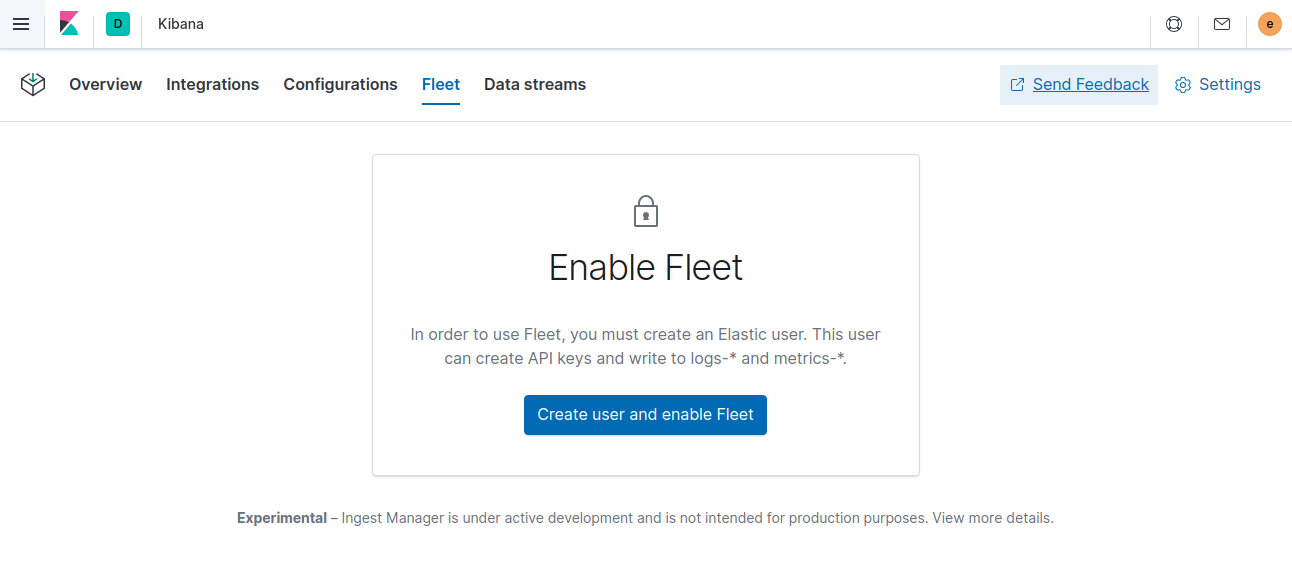Open the navigation hamburger menu

[21, 24]
